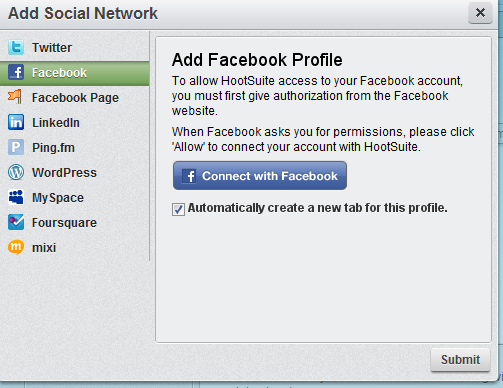Screen dimensions: 503x388
Task: Select Facebook Page in network list
Action: click(x=75, y=97)
